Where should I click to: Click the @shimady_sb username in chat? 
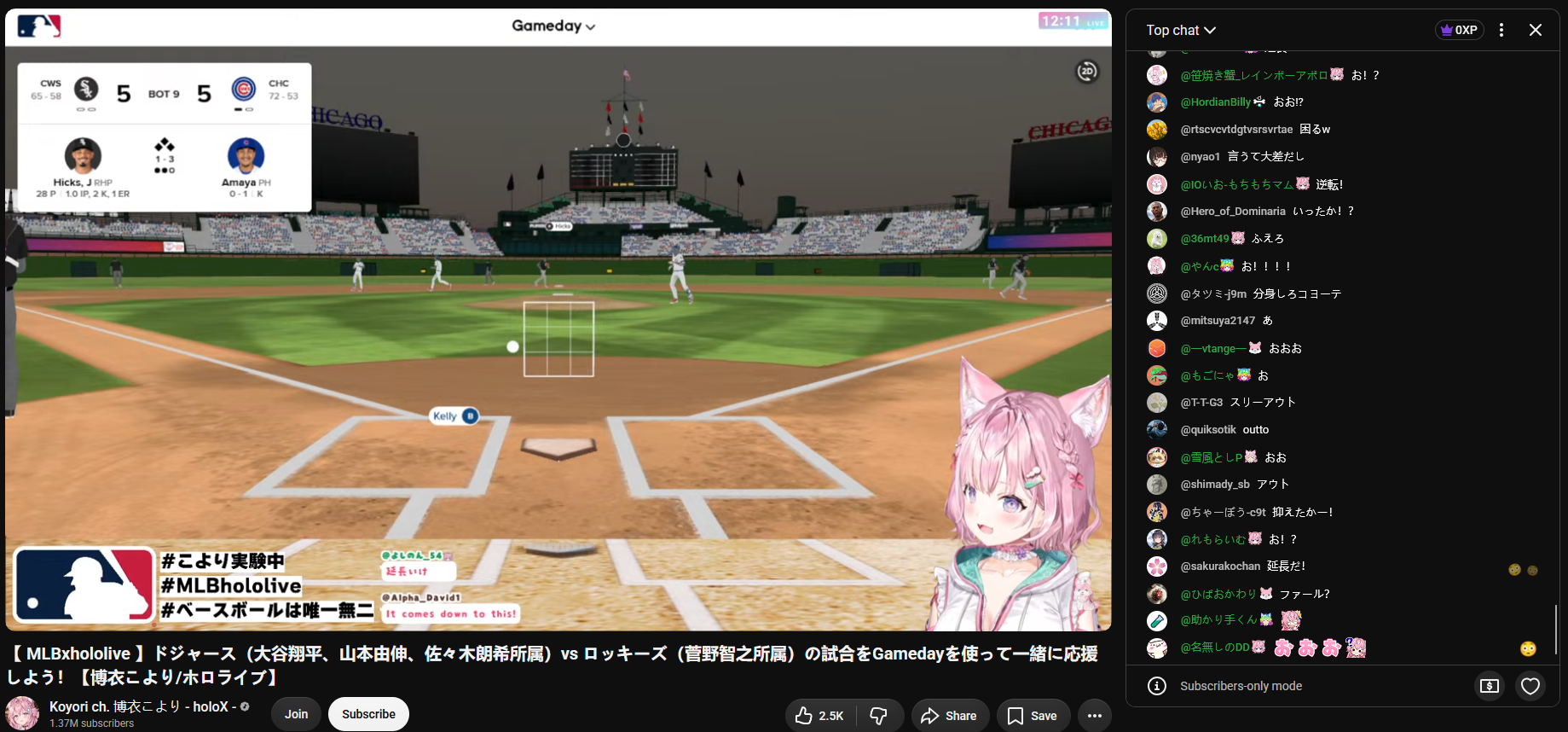(x=1215, y=485)
